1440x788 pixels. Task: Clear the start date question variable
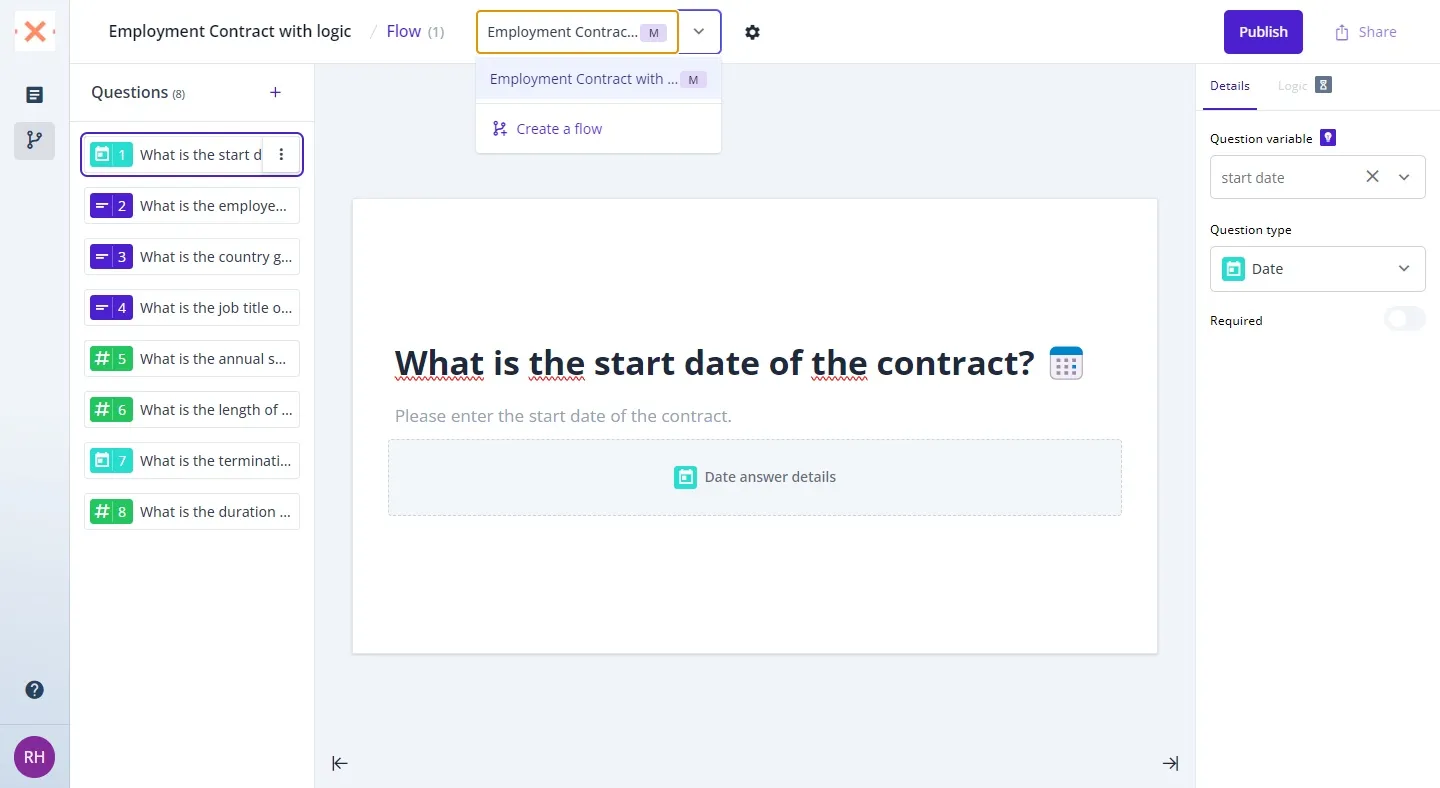click(1372, 177)
